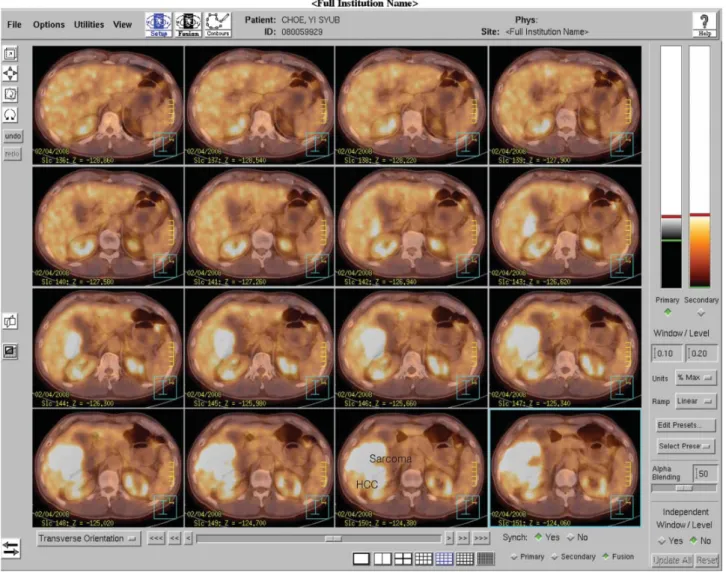Open the Contours tool icon
The width and height of the screenshot is (726, 572).
click(218, 25)
